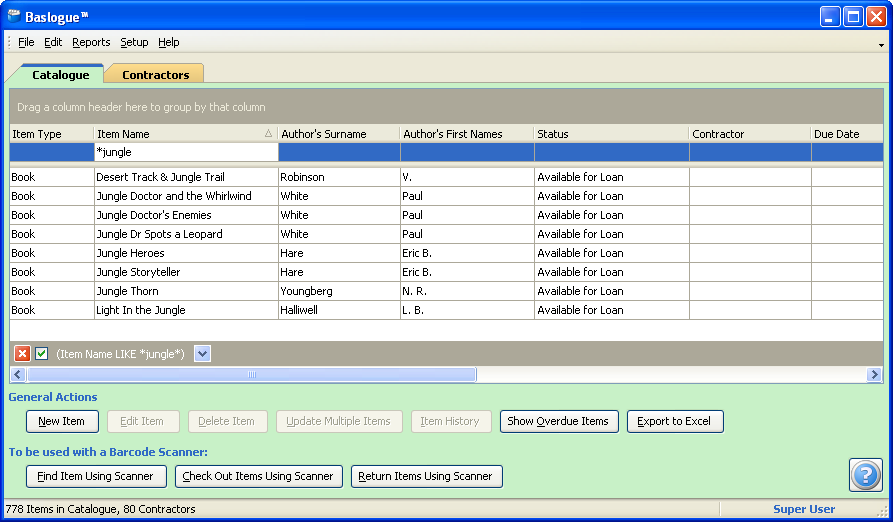Screen dimensions: 893x522
Task: Click the Robinson surname cell
Action: (x=339, y=177)
